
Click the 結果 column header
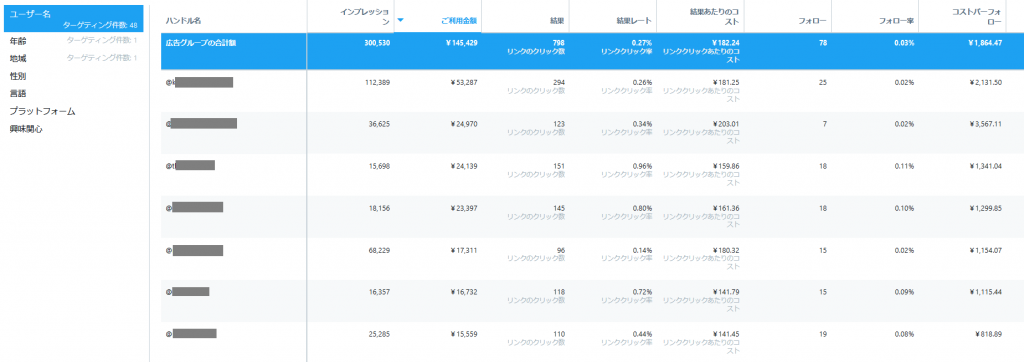click(x=557, y=21)
